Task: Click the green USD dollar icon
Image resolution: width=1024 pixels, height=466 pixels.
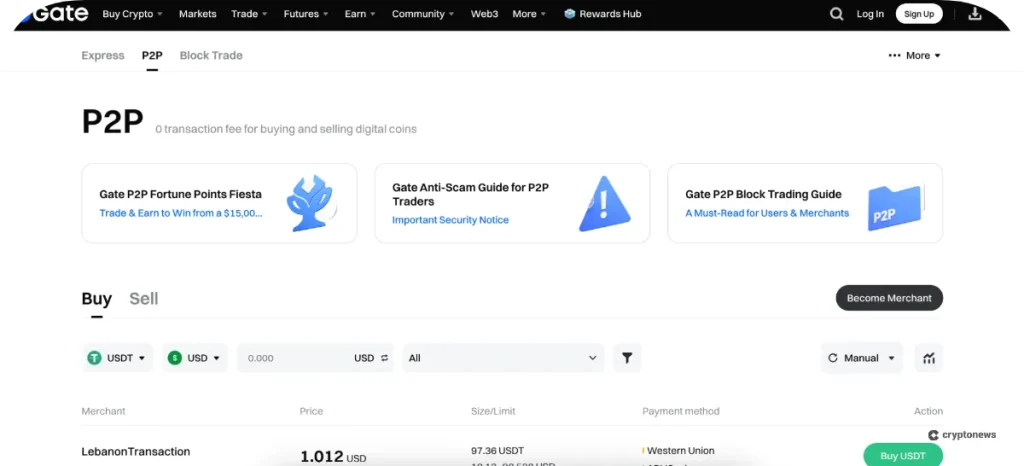Action: (174, 358)
